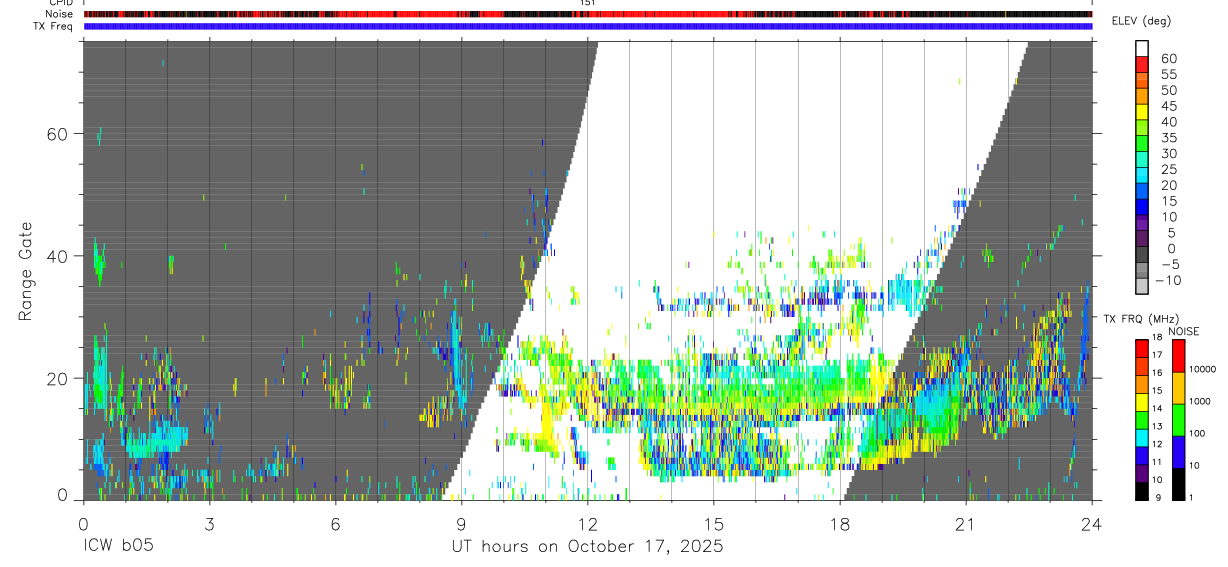Click the "ICW b05" label
Screen dimensions: 1228x567
(x=117, y=547)
